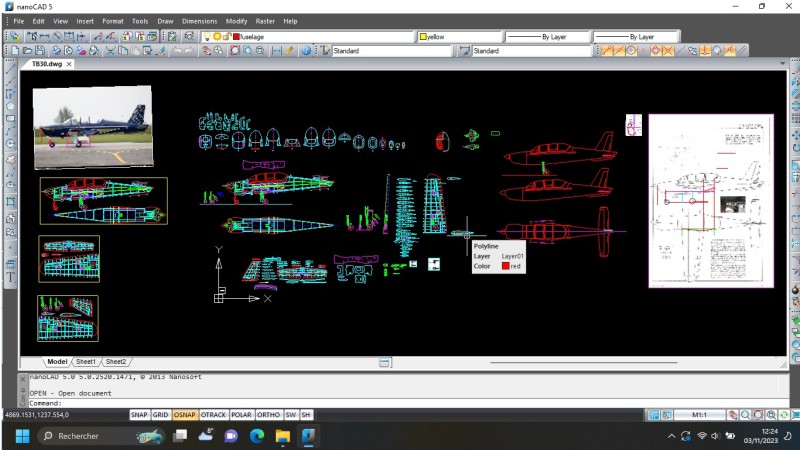The height and width of the screenshot is (450, 800).
Task: Click the Help question mark icon
Action: click(x=307, y=50)
